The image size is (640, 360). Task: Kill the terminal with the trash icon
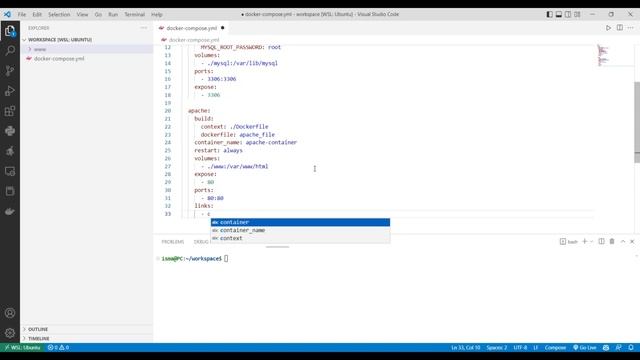[612, 242]
